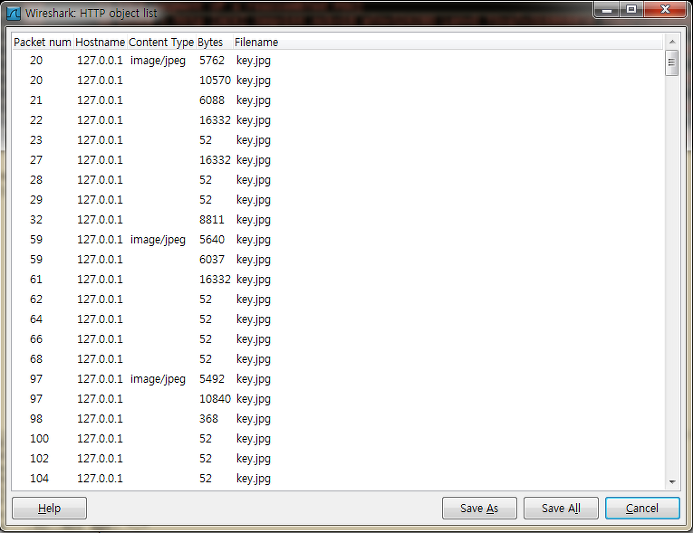This screenshot has width=693, height=533.
Task: Select the packet 29 row
Action: [x=338, y=200]
